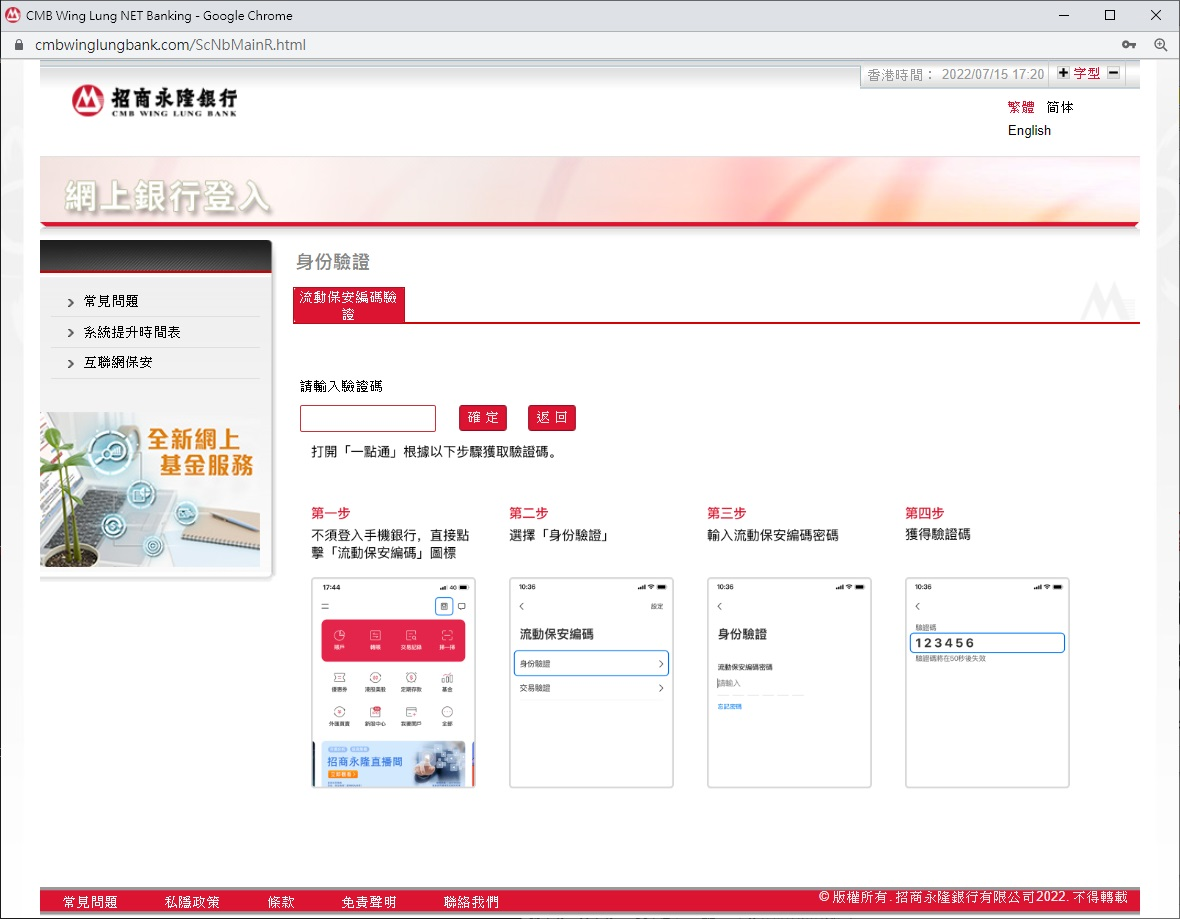Maximize the Chrome window

(x=1110, y=15)
